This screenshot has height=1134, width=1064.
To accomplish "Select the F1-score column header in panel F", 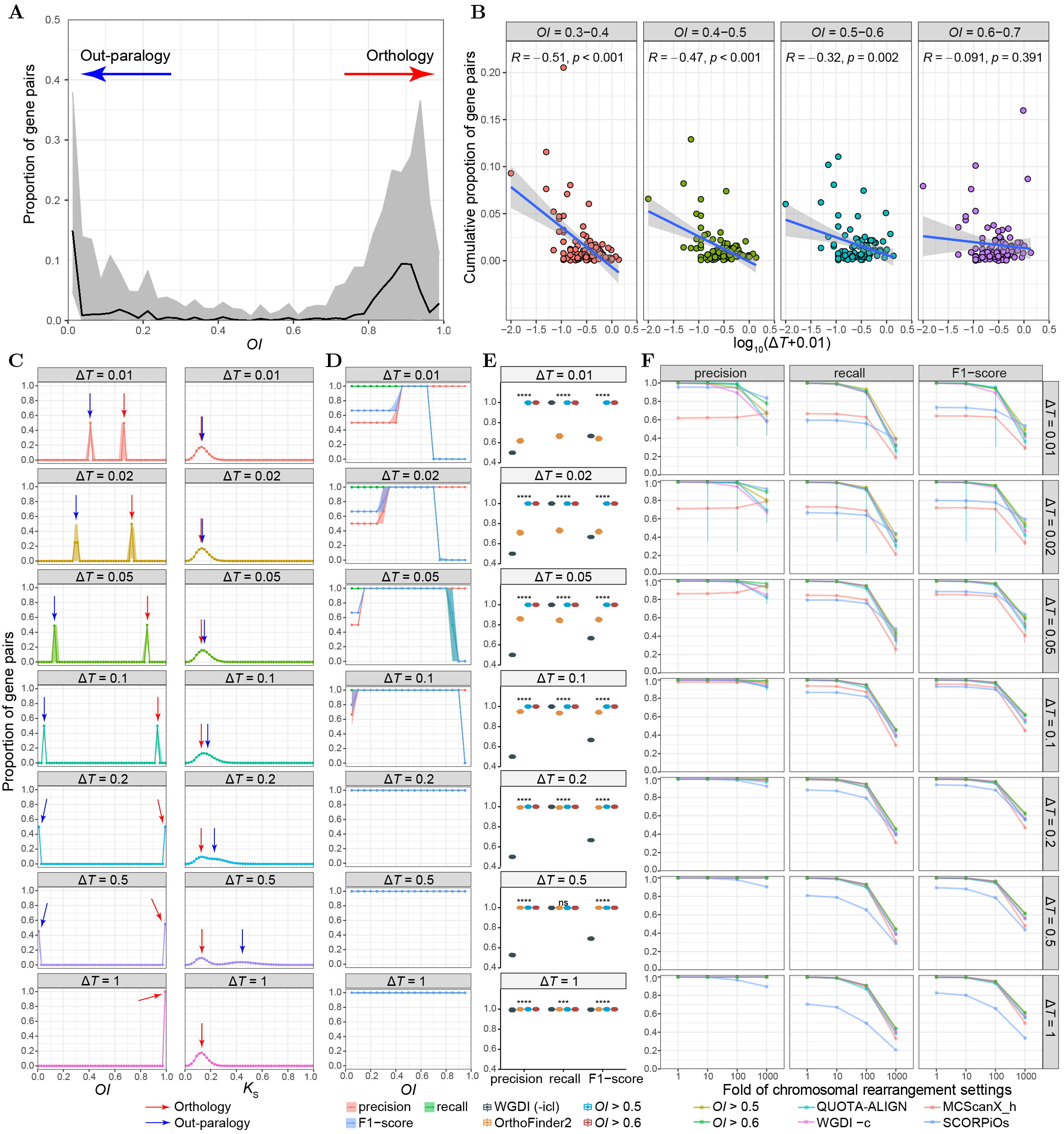I will (x=980, y=373).
